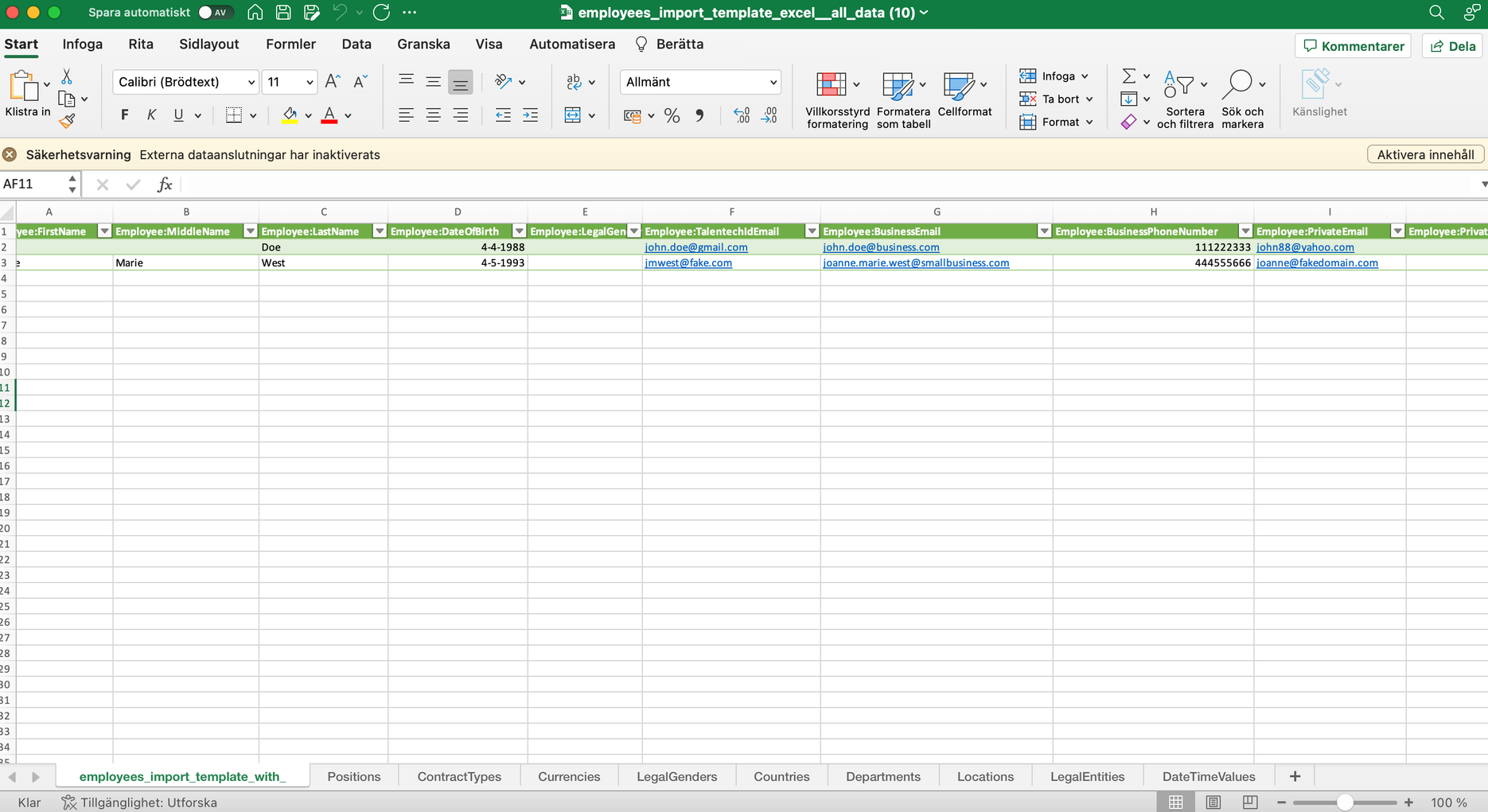Close the security warning bar

point(10,155)
